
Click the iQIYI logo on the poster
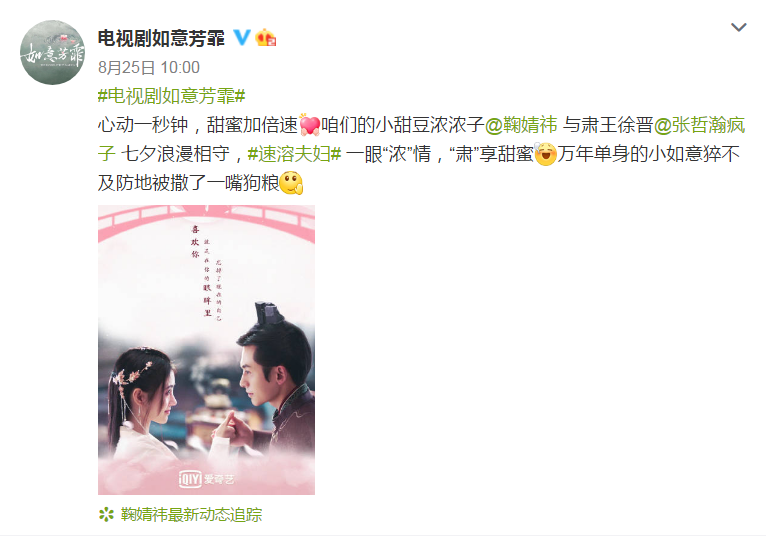[206, 478]
